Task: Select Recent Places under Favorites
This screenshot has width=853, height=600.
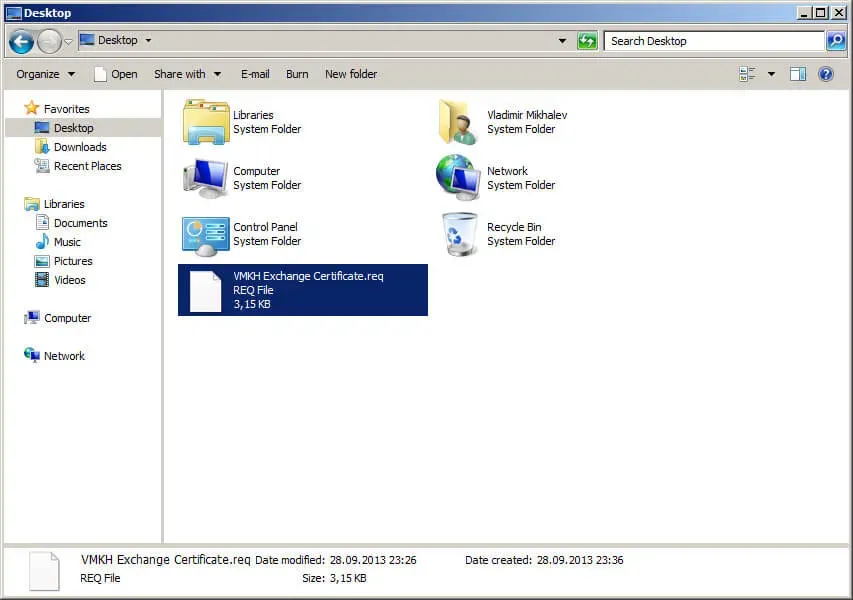Action: tap(88, 166)
